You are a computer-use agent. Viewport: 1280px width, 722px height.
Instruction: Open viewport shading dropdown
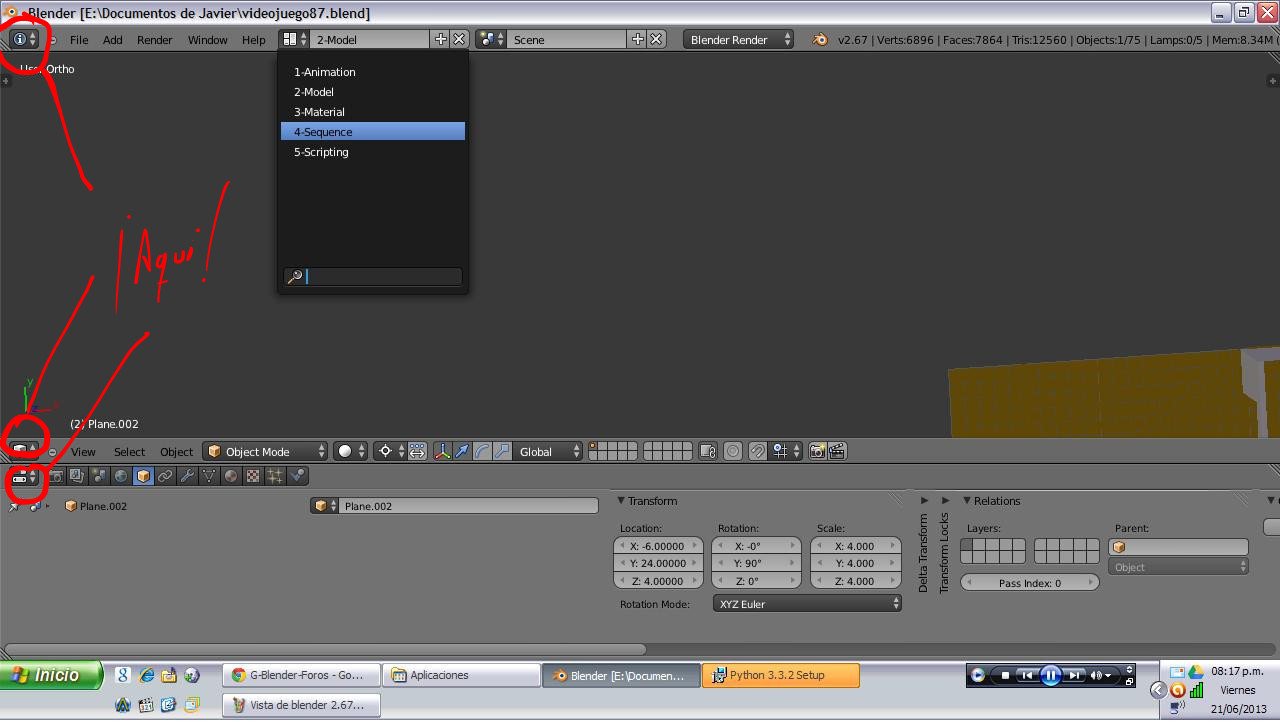351,451
